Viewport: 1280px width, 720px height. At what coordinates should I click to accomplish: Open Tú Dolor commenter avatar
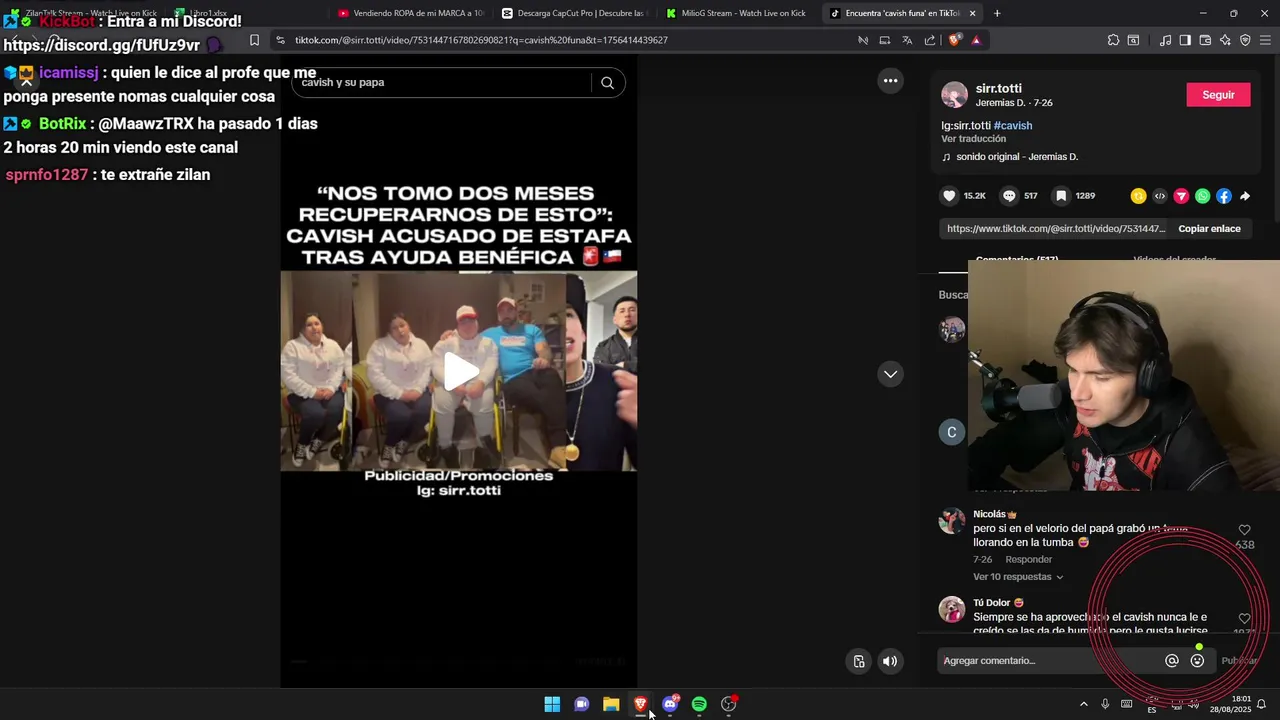click(x=952, y=609)
